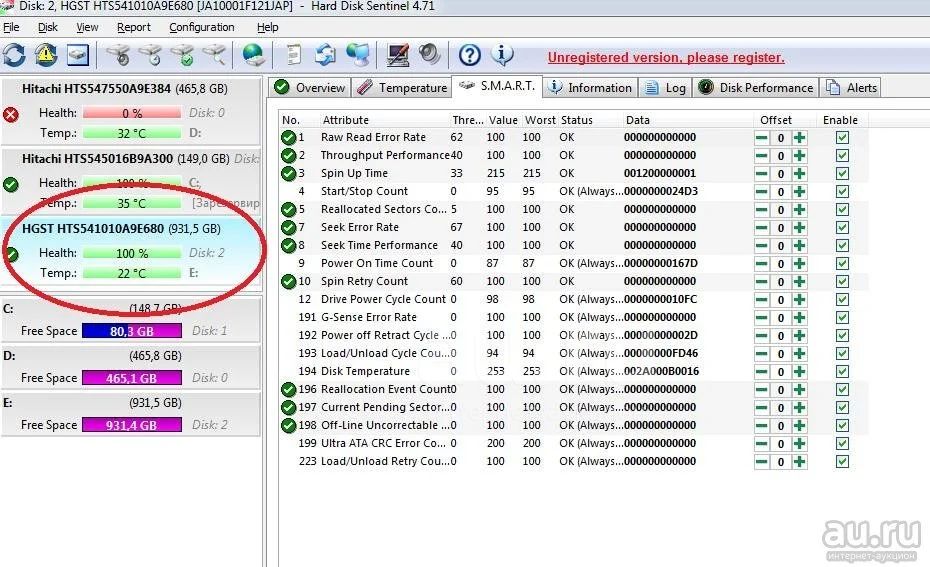
Task: Open the Help menu
Action: [x=267, y=27]
